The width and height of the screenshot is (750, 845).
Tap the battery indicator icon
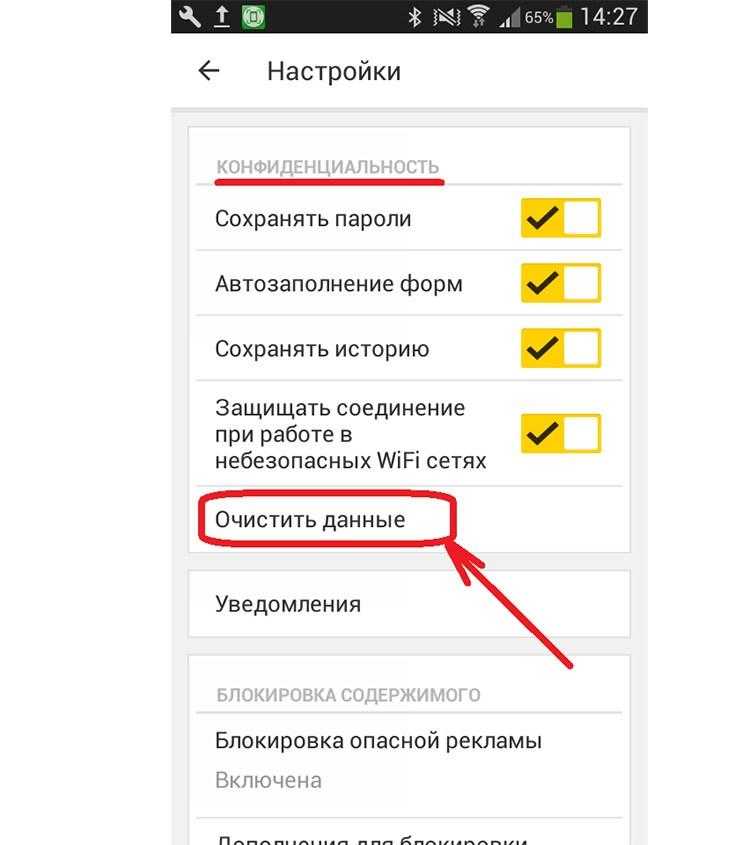(564, 18)
